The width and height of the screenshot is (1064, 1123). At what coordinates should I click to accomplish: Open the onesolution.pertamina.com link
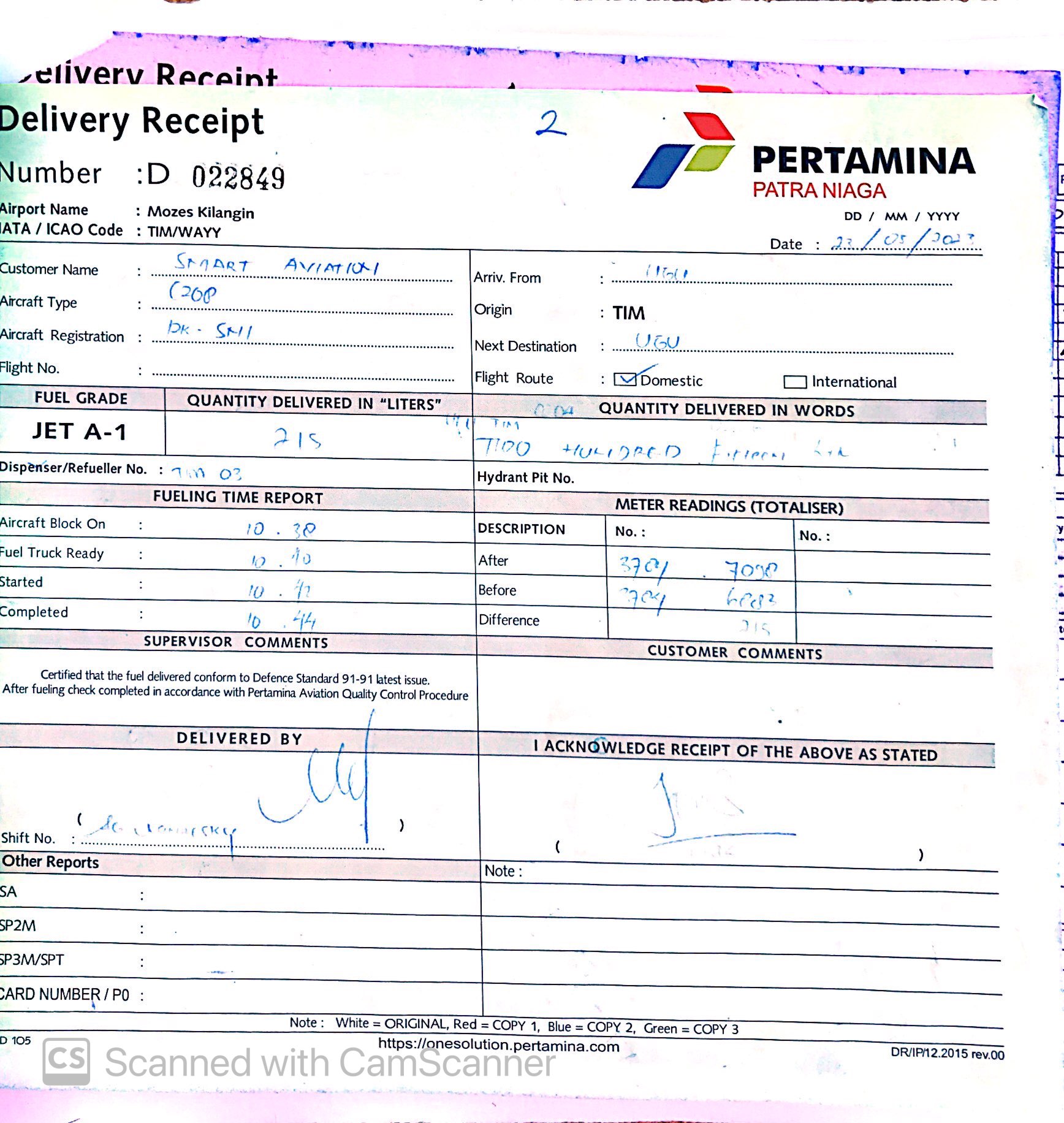pos(498,1045)
